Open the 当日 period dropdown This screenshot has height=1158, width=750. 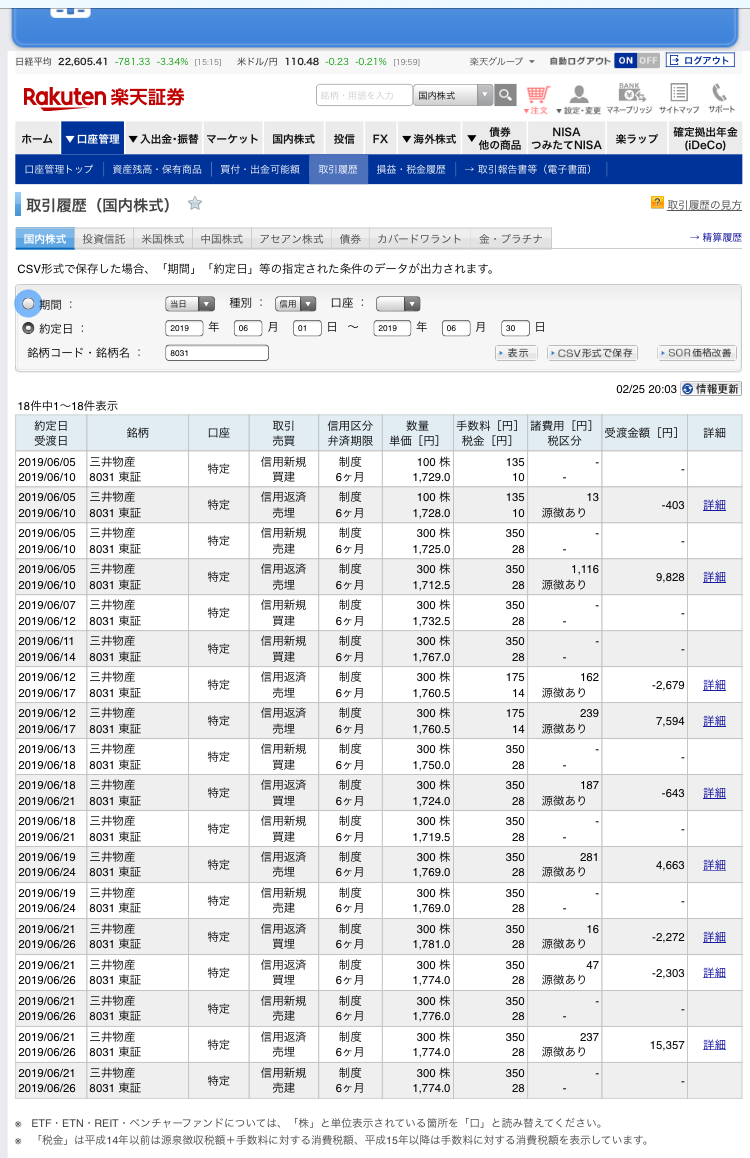click(189, 304)
